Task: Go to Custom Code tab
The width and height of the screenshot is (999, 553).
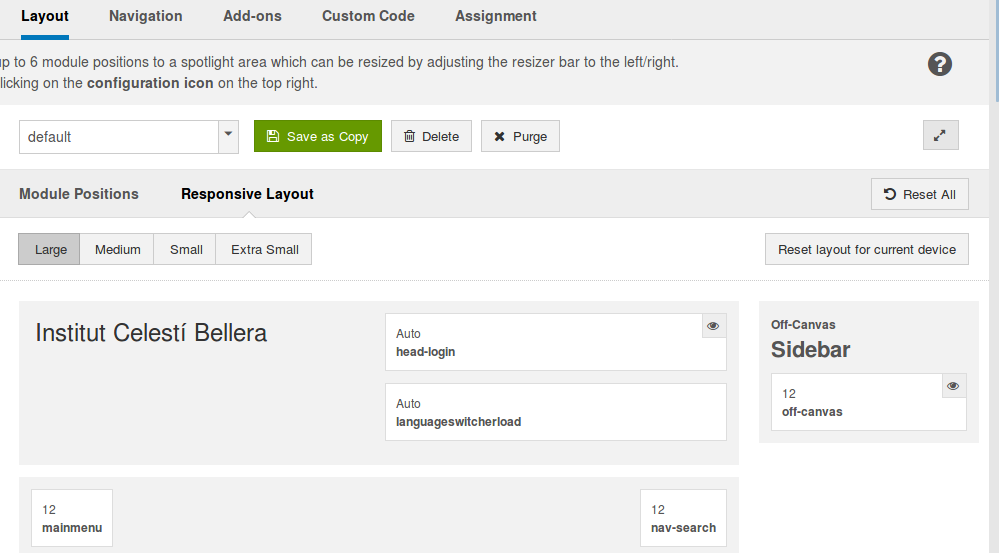Action: 368,16
